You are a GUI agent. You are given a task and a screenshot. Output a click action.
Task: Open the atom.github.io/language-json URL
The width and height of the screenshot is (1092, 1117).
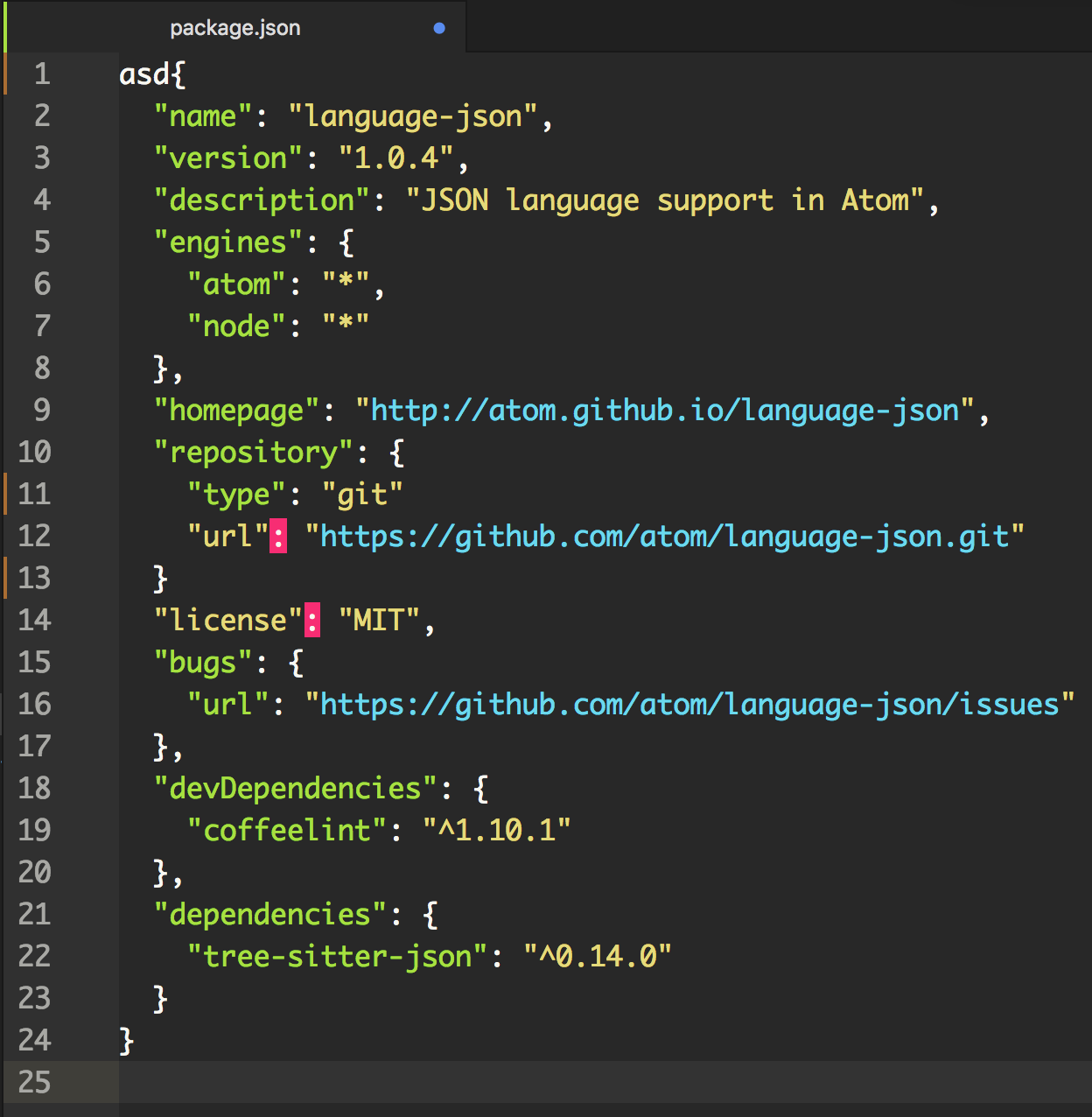665,411
